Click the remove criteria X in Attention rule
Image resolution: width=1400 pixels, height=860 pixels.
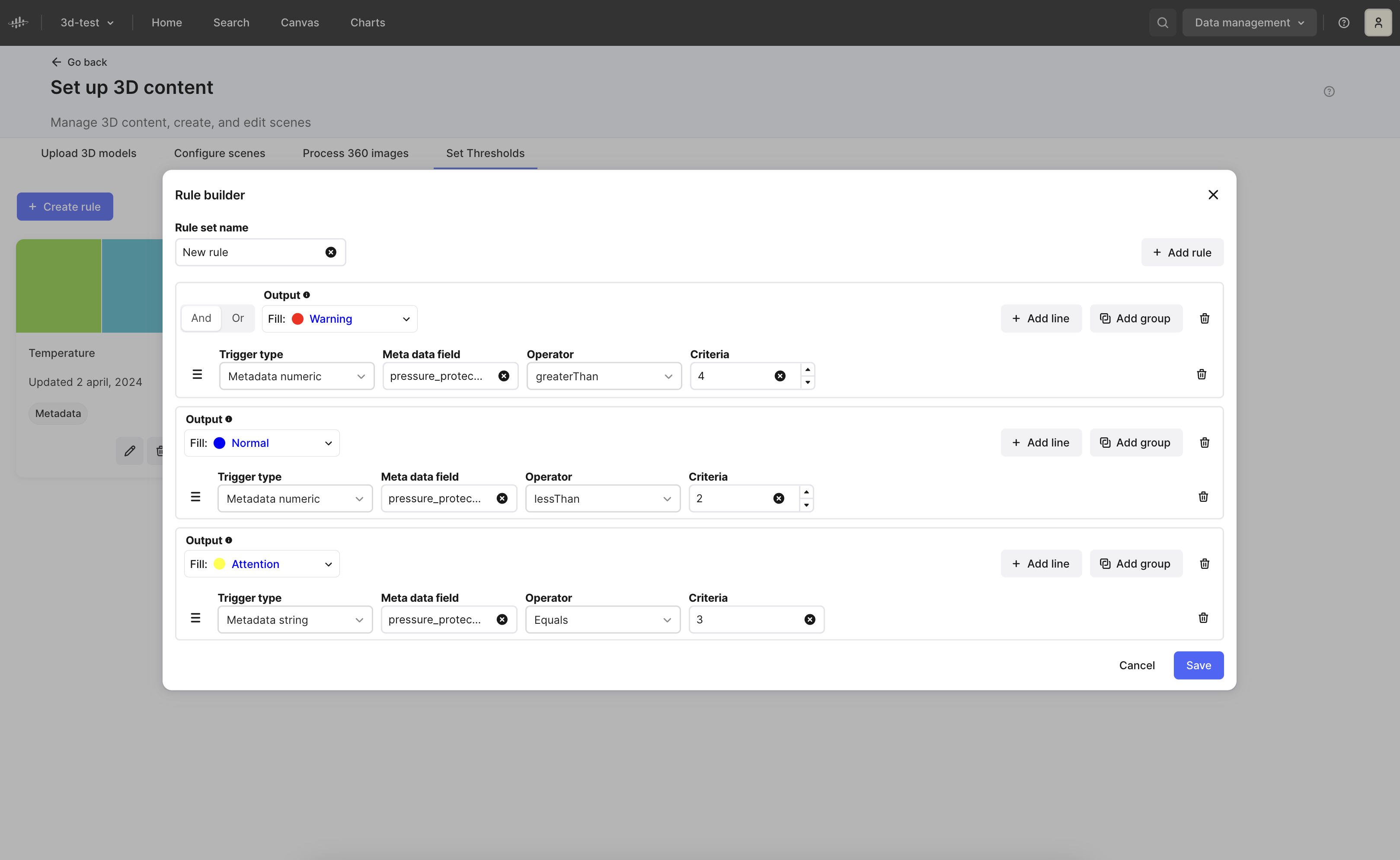click(x=810, y=619)
